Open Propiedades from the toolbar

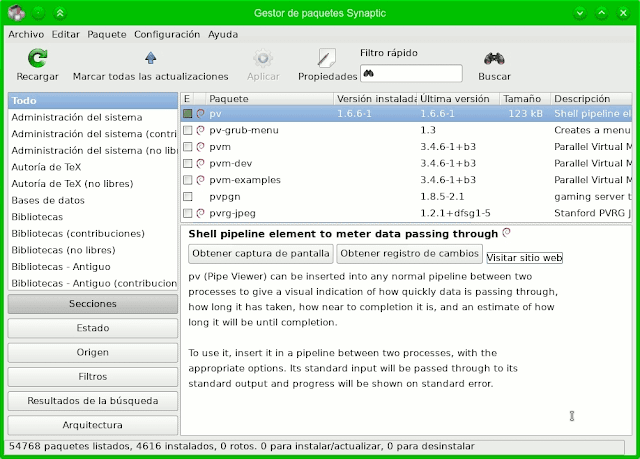327,65
